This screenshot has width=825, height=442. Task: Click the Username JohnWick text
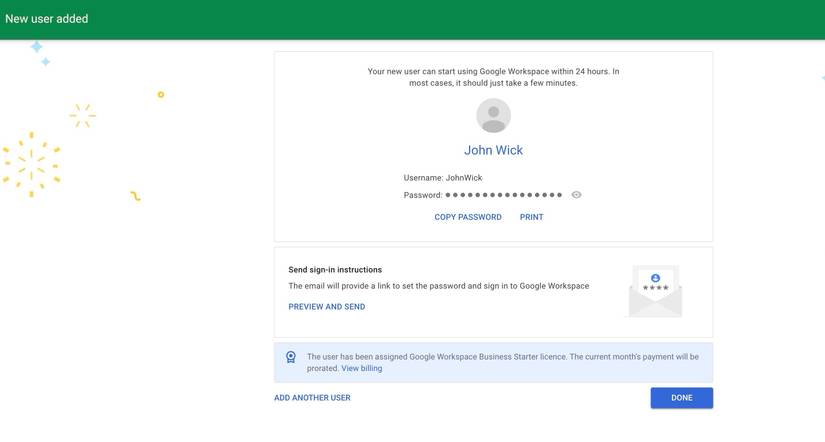click(x=443, y=178)
